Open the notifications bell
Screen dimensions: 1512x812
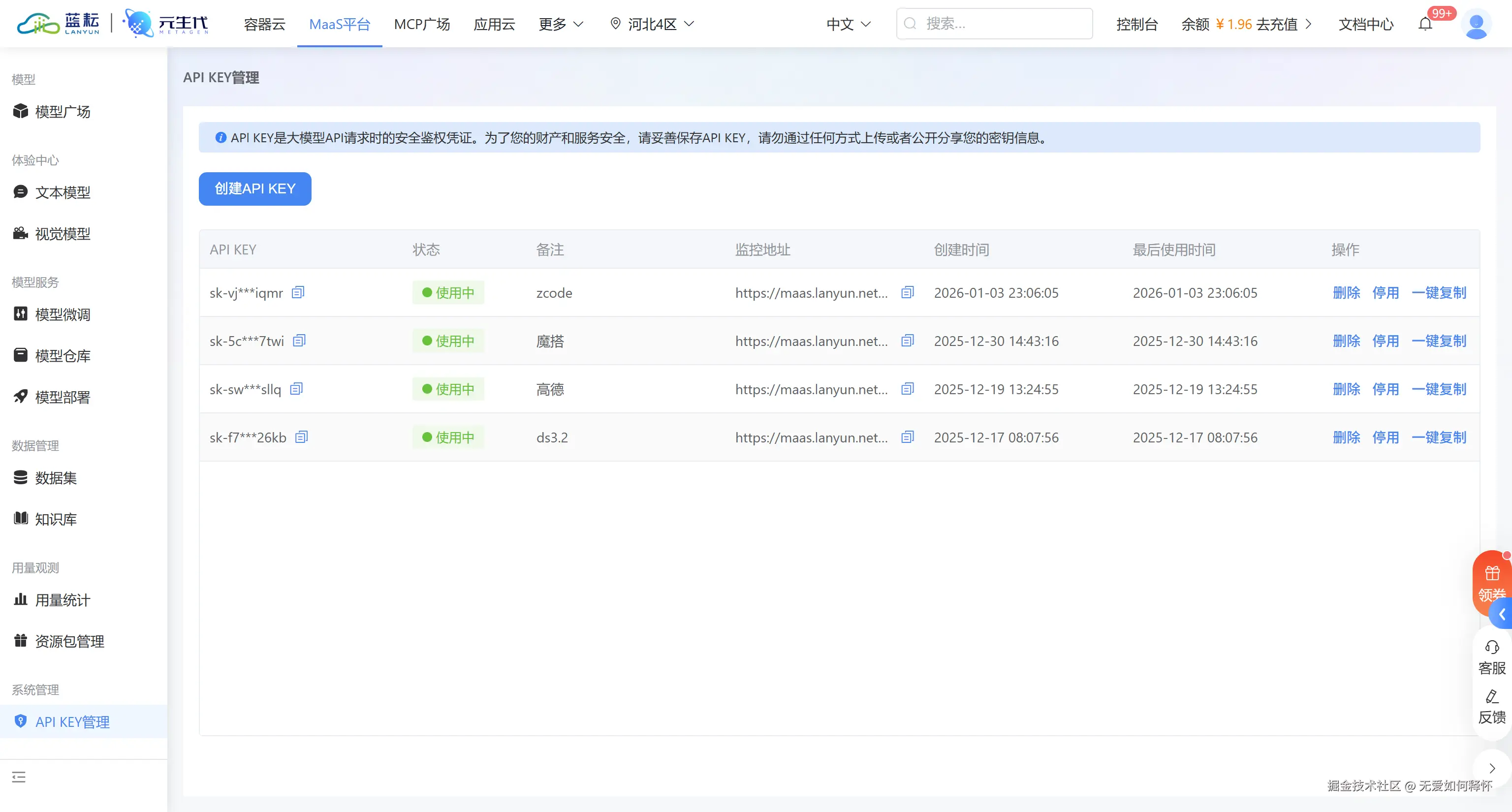(1425, 24)
